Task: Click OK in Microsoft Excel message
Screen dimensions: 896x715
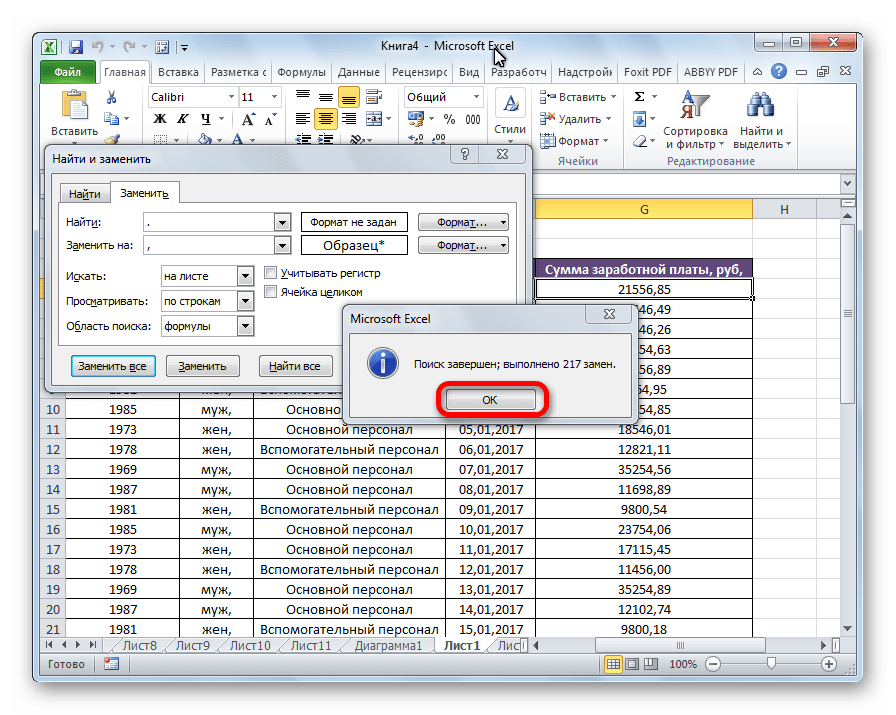Action: tap(490, 400)
